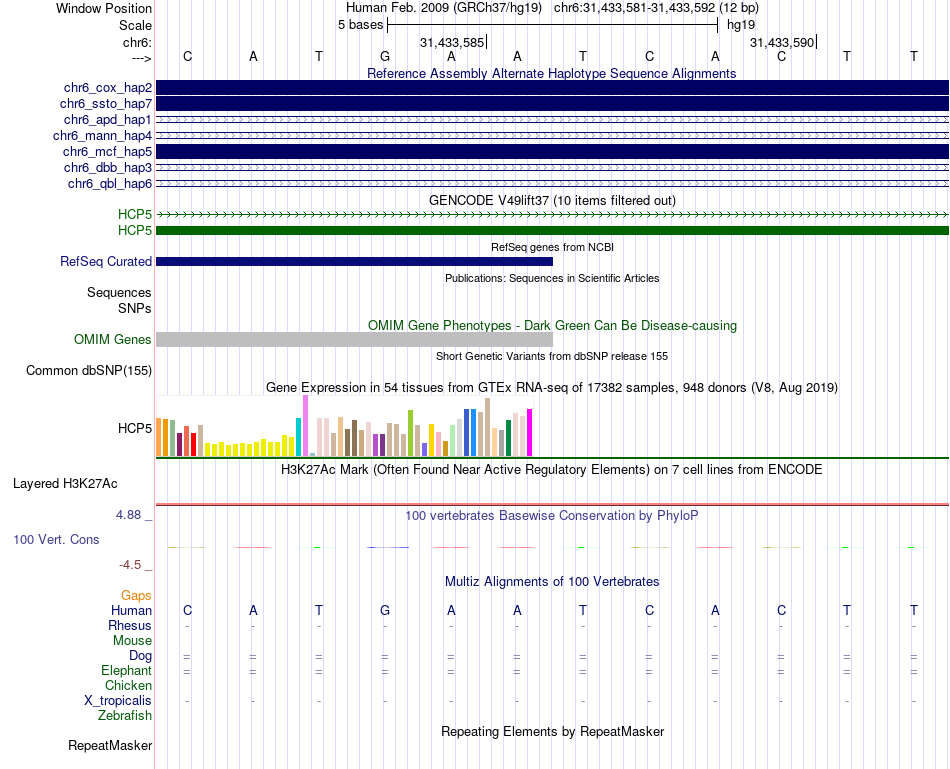Viewport: 950px width, 769px height.
Task: Click the RefSeq Curated track label
Action: [x=105, y=261]
